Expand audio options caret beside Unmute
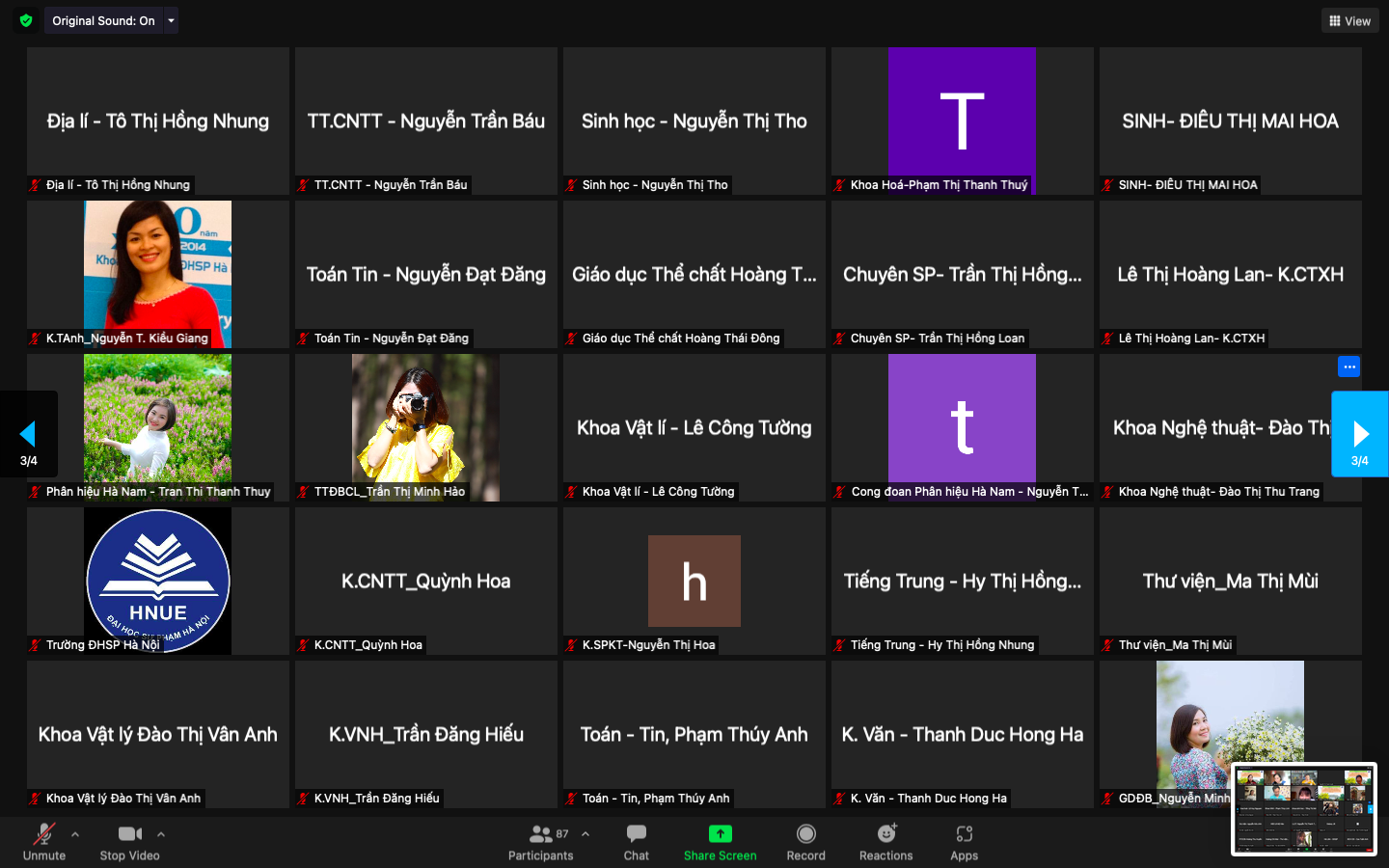 pos(75,834)
